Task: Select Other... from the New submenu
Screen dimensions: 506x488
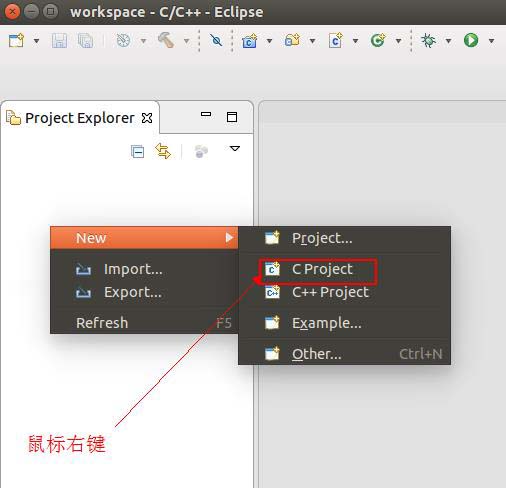Action: coord(344,354)
